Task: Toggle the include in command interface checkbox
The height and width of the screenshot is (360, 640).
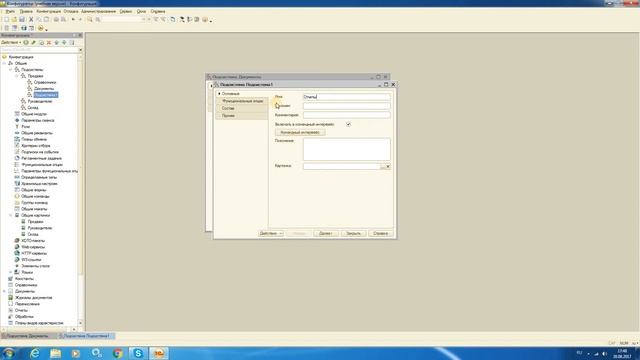Action: 348,124
